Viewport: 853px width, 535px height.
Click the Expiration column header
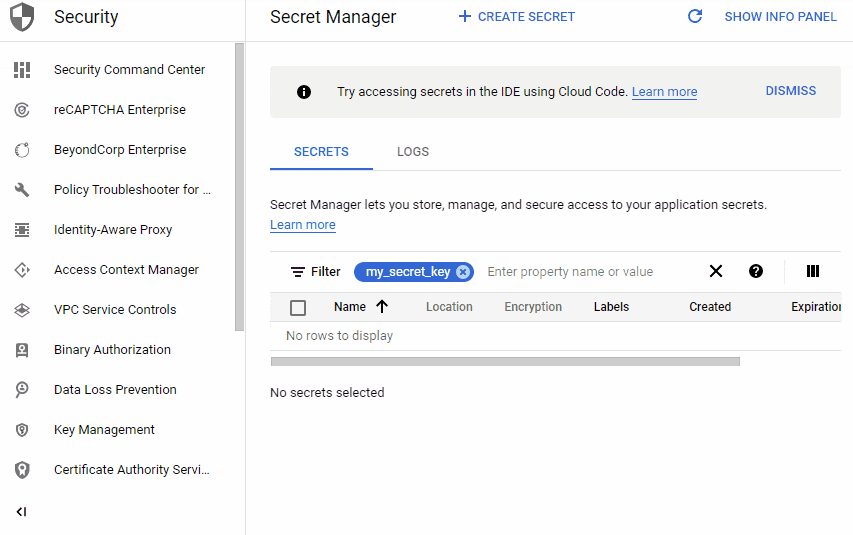816,307
